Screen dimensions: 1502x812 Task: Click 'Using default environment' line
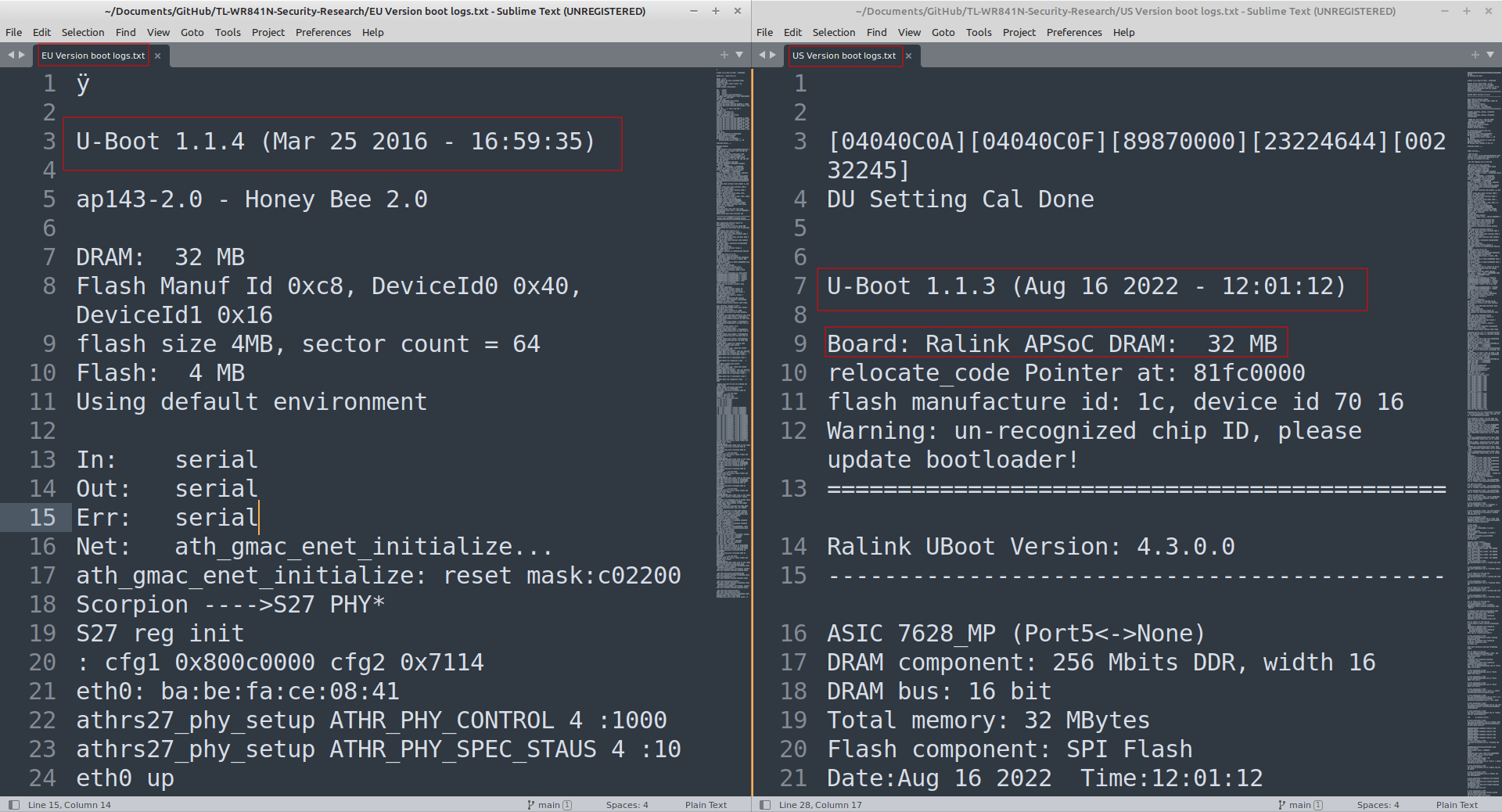(252, 402)
